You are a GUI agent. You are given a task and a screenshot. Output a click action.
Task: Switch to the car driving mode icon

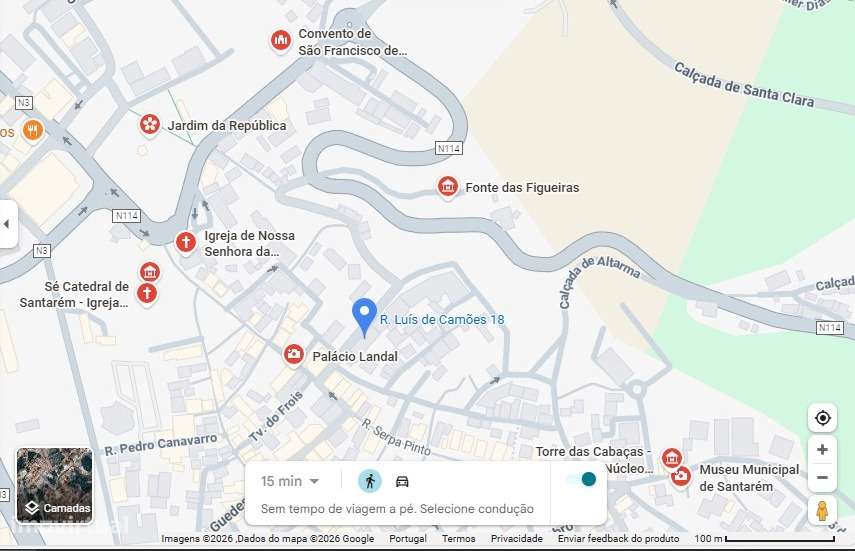click(402, 481)
